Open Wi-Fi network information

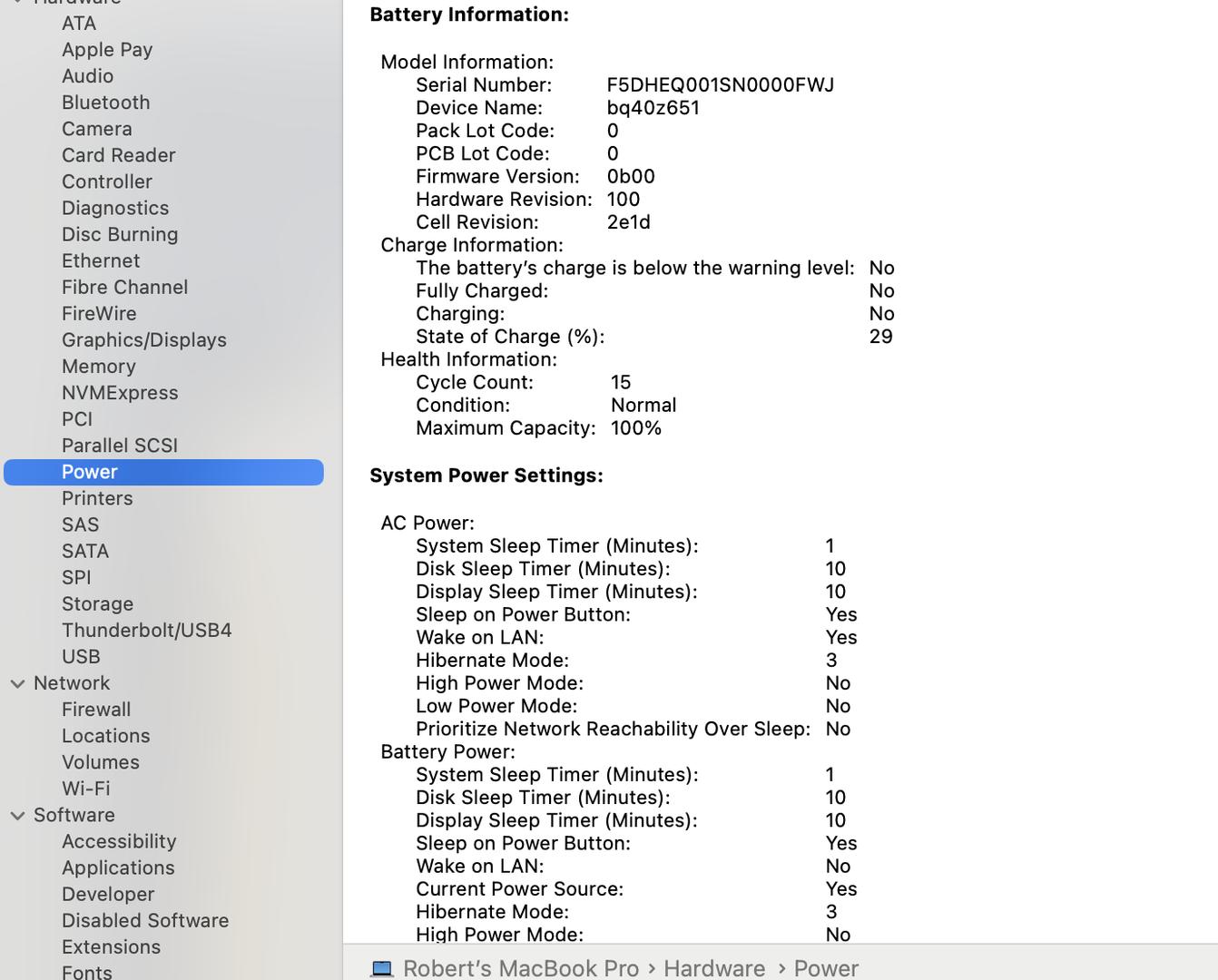click(x=86, y=789)
